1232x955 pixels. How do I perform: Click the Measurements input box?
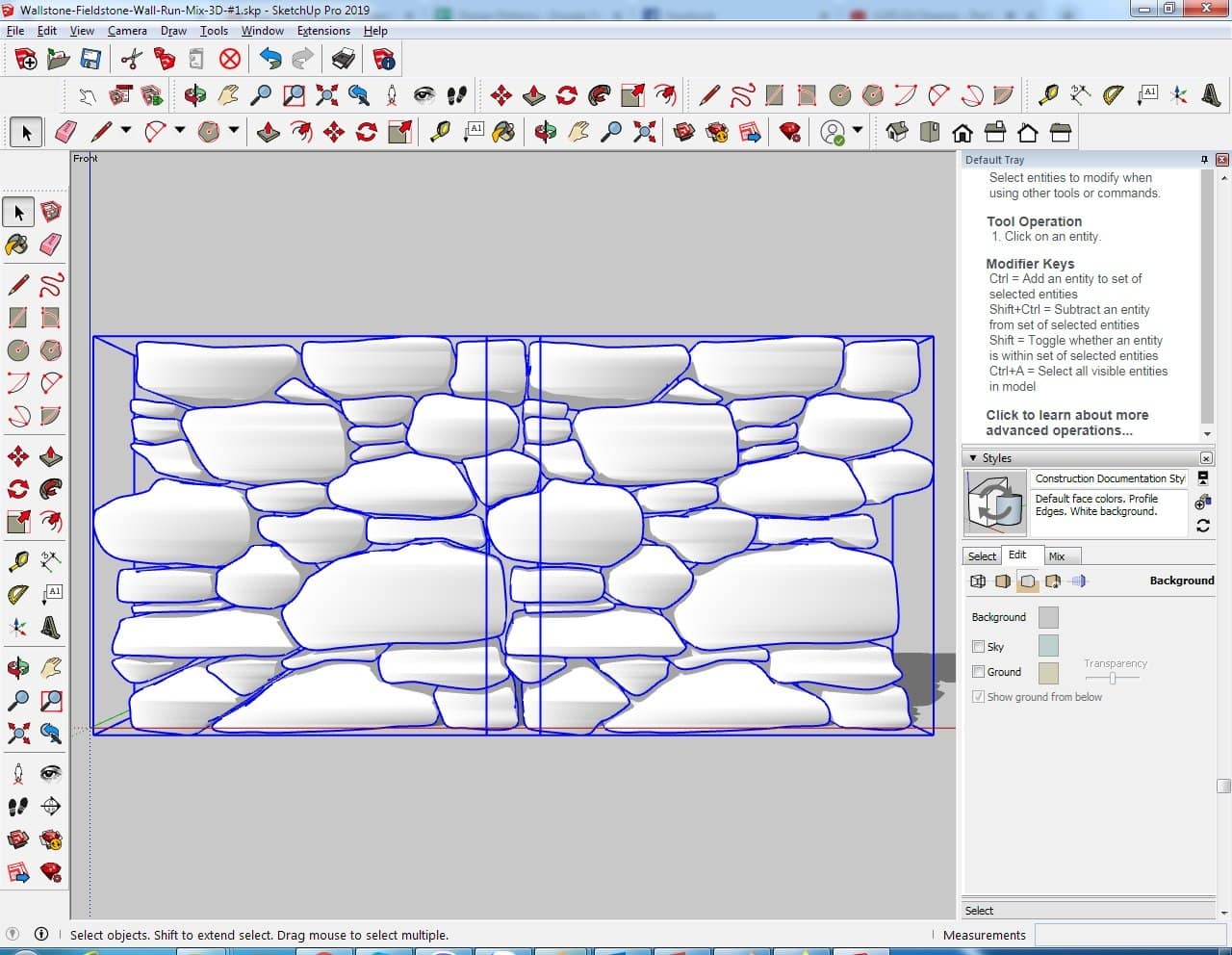(x=1124, y=935)
